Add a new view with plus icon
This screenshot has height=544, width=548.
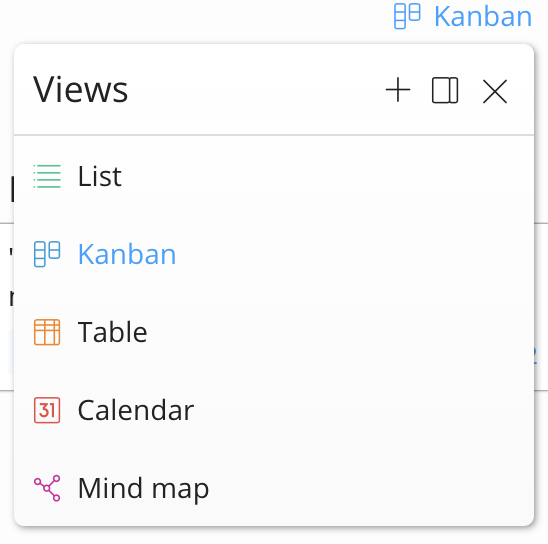(398, 90)
